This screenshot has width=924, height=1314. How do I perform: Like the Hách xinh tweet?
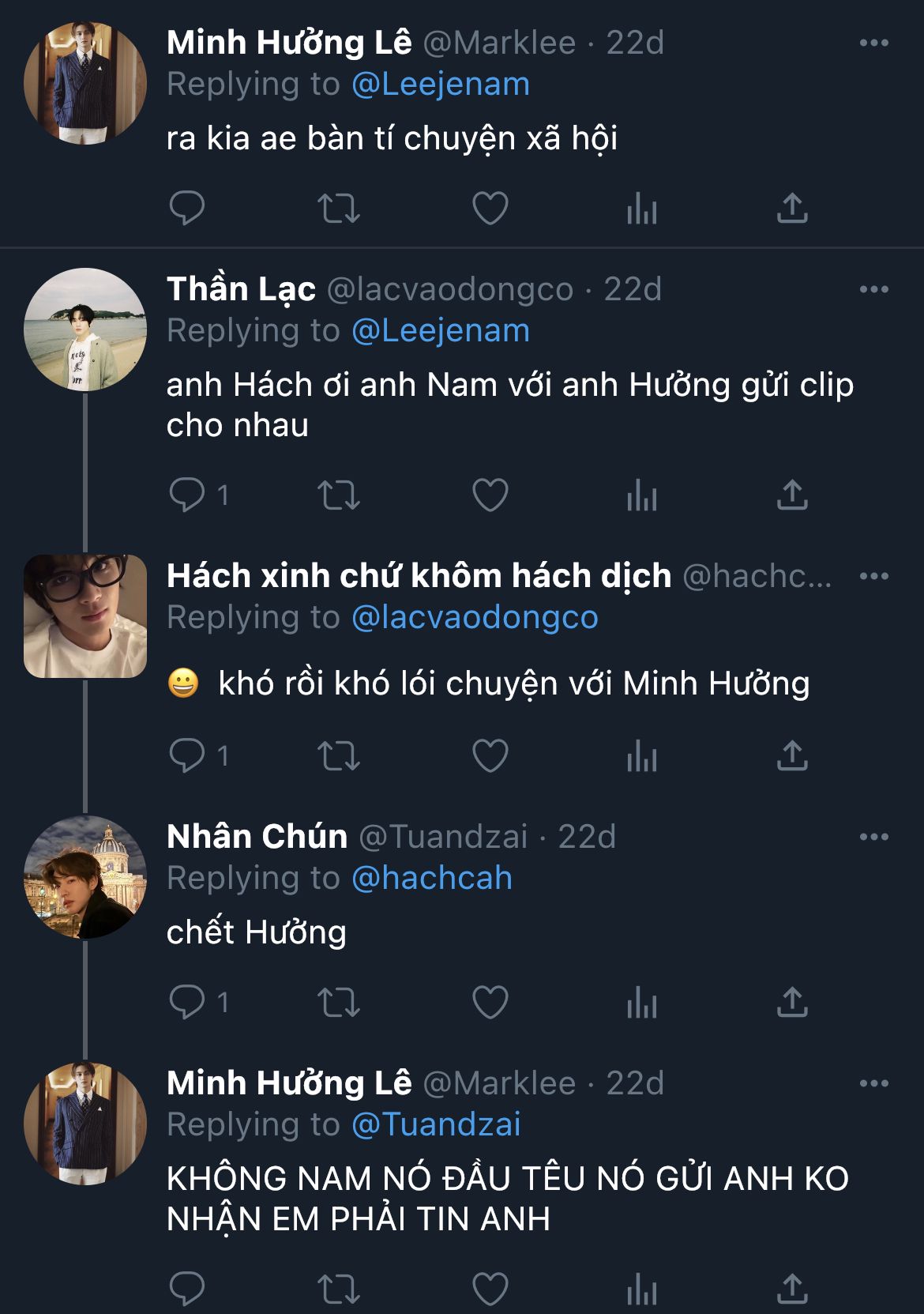[490, 756]
